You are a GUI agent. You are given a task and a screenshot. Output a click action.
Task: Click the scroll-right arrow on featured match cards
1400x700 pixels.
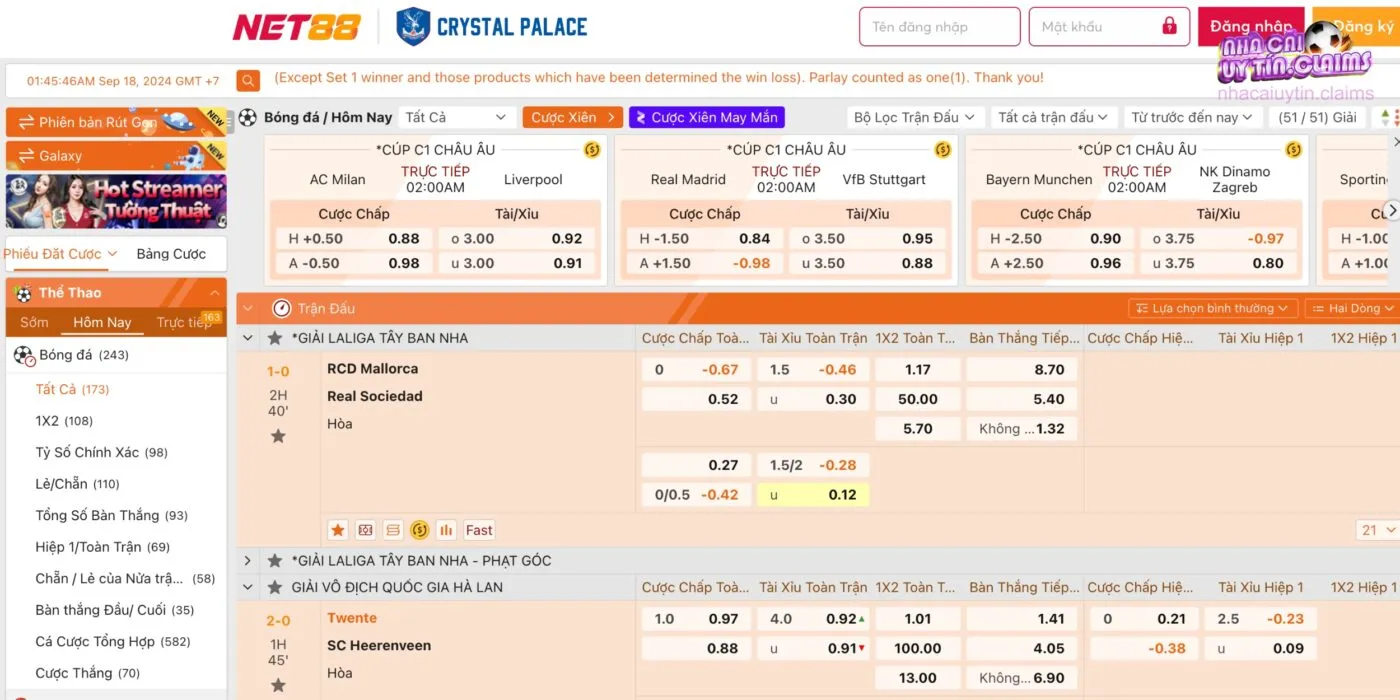(1391, 210)
